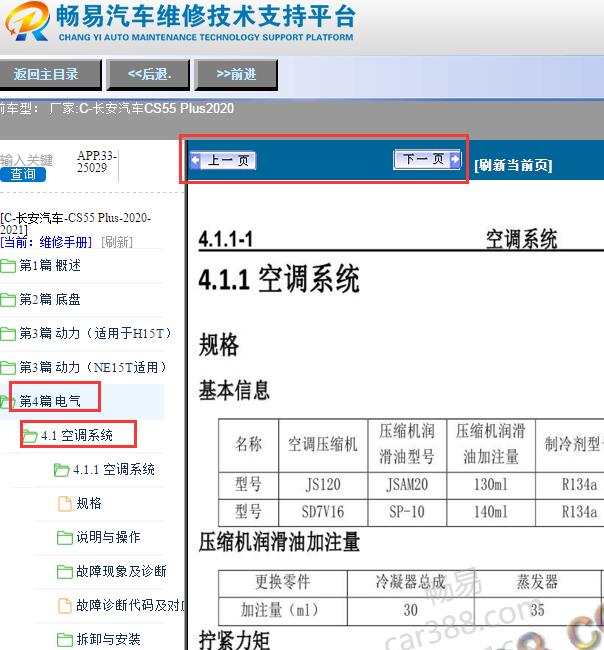Open the 规格 page in tree

coord(89,504)
